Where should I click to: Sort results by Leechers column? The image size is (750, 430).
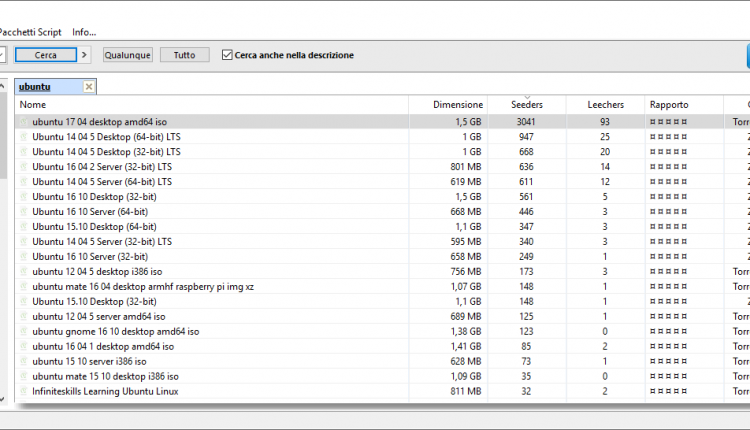pyautogui.click(x=606, y=104)
